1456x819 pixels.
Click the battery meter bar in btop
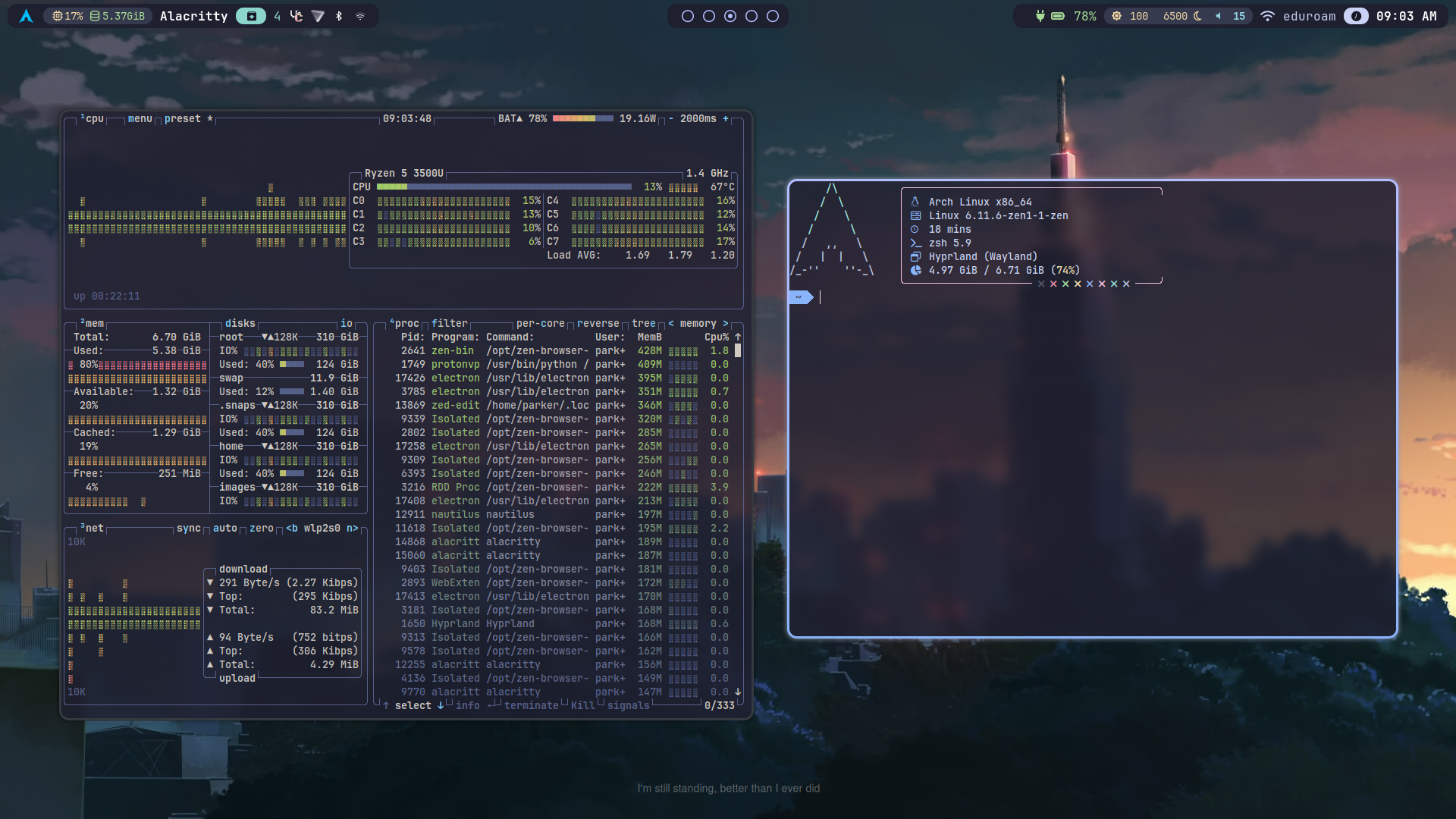point(583,118)
